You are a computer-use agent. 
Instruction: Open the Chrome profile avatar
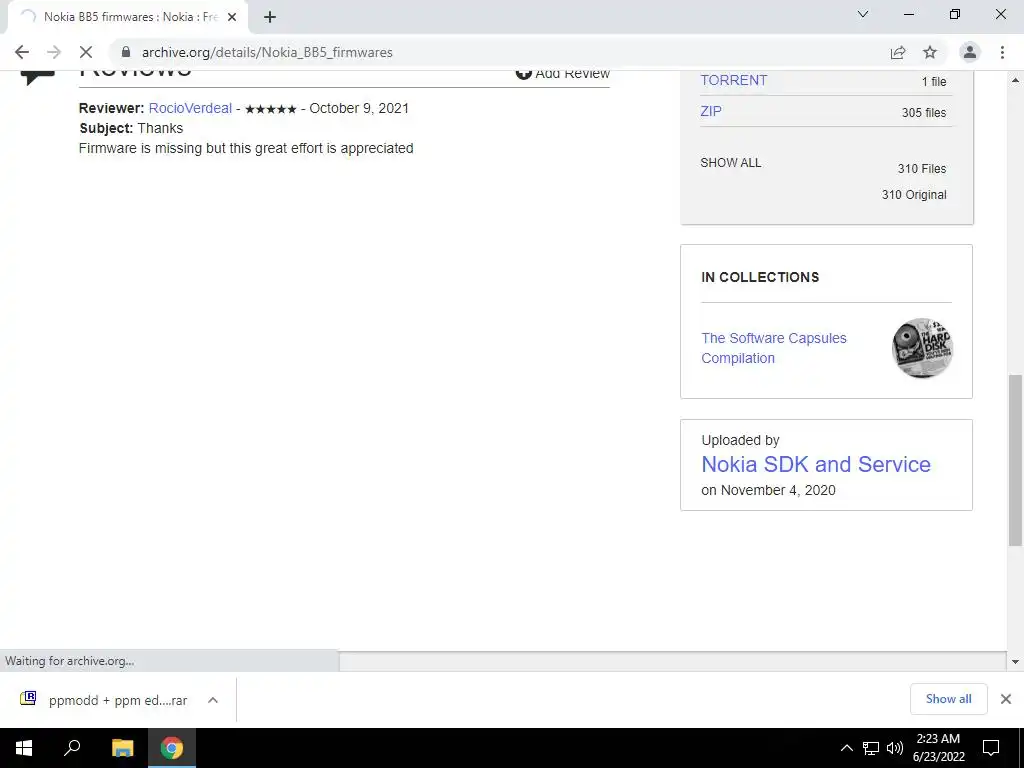970,52
